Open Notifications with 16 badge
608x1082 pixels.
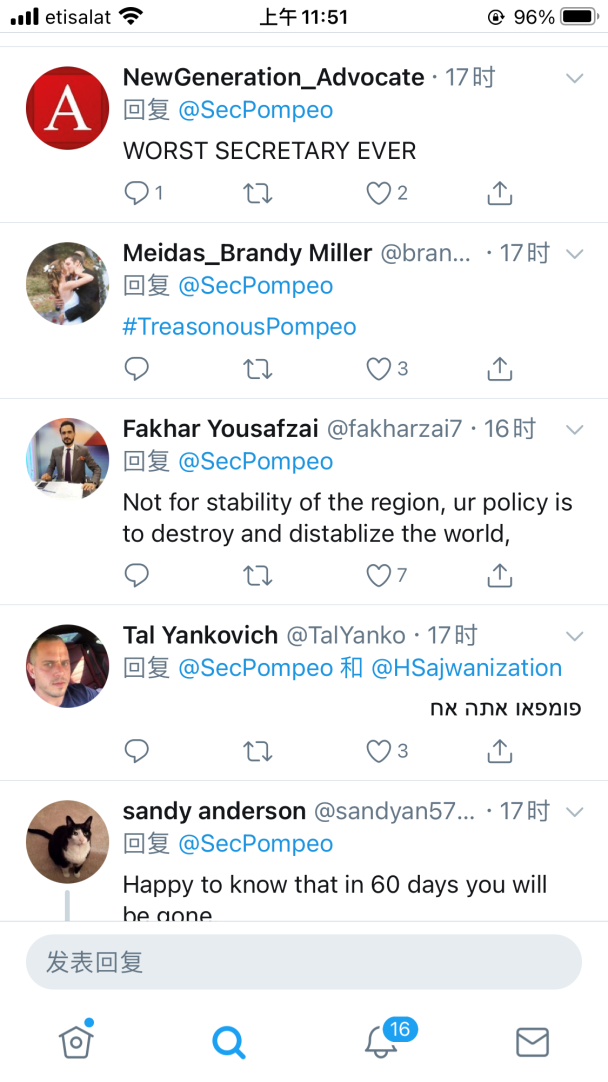[x=381, y=1042]
